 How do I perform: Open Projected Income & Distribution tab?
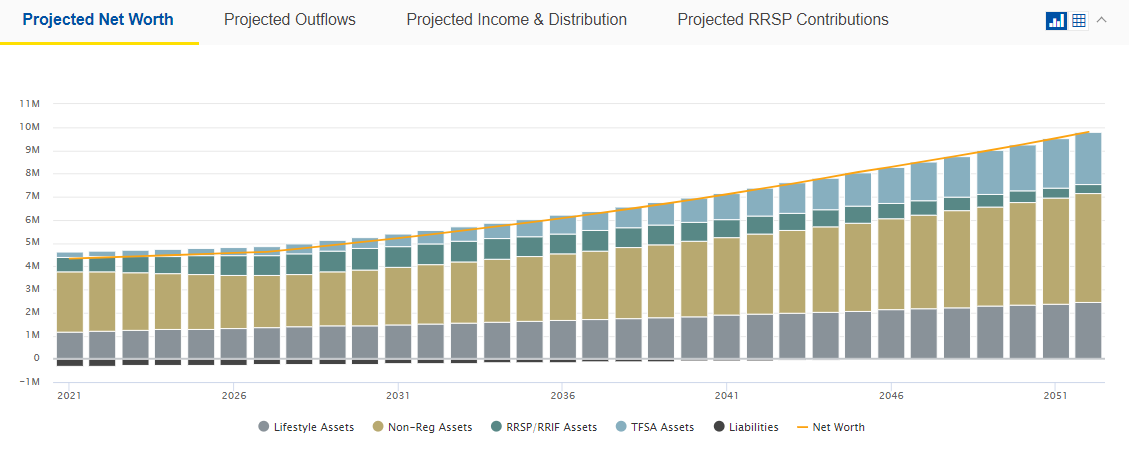[516, 20]
